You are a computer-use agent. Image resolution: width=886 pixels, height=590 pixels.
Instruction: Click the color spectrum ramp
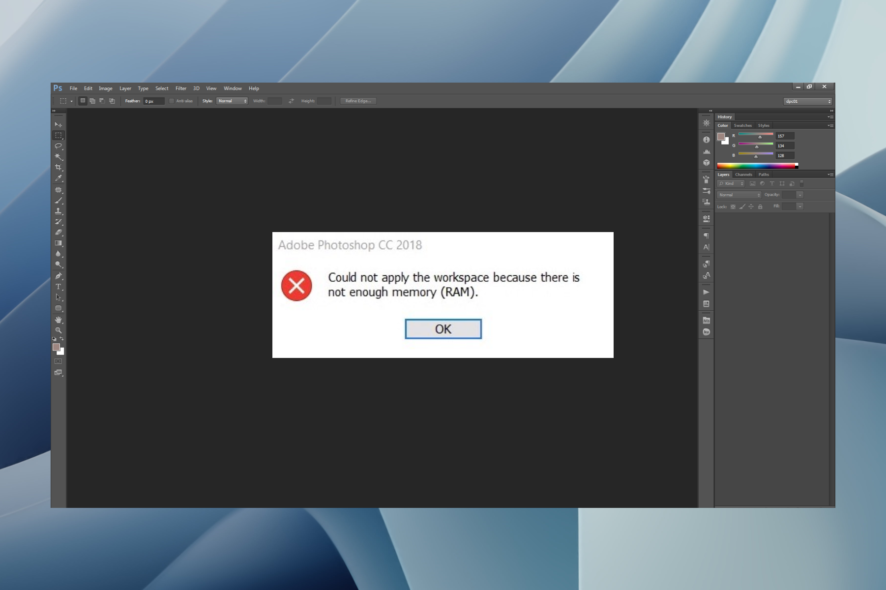point(758,166)
